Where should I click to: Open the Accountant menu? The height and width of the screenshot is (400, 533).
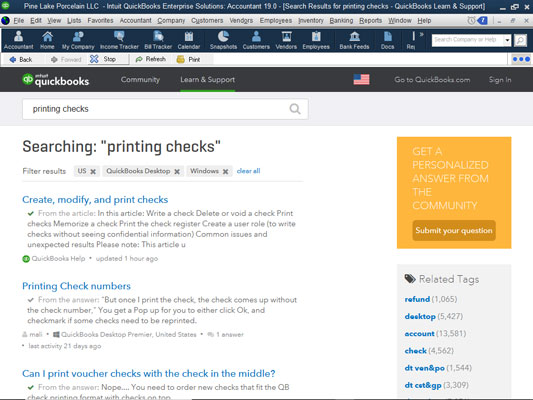[x=135, y=20]
